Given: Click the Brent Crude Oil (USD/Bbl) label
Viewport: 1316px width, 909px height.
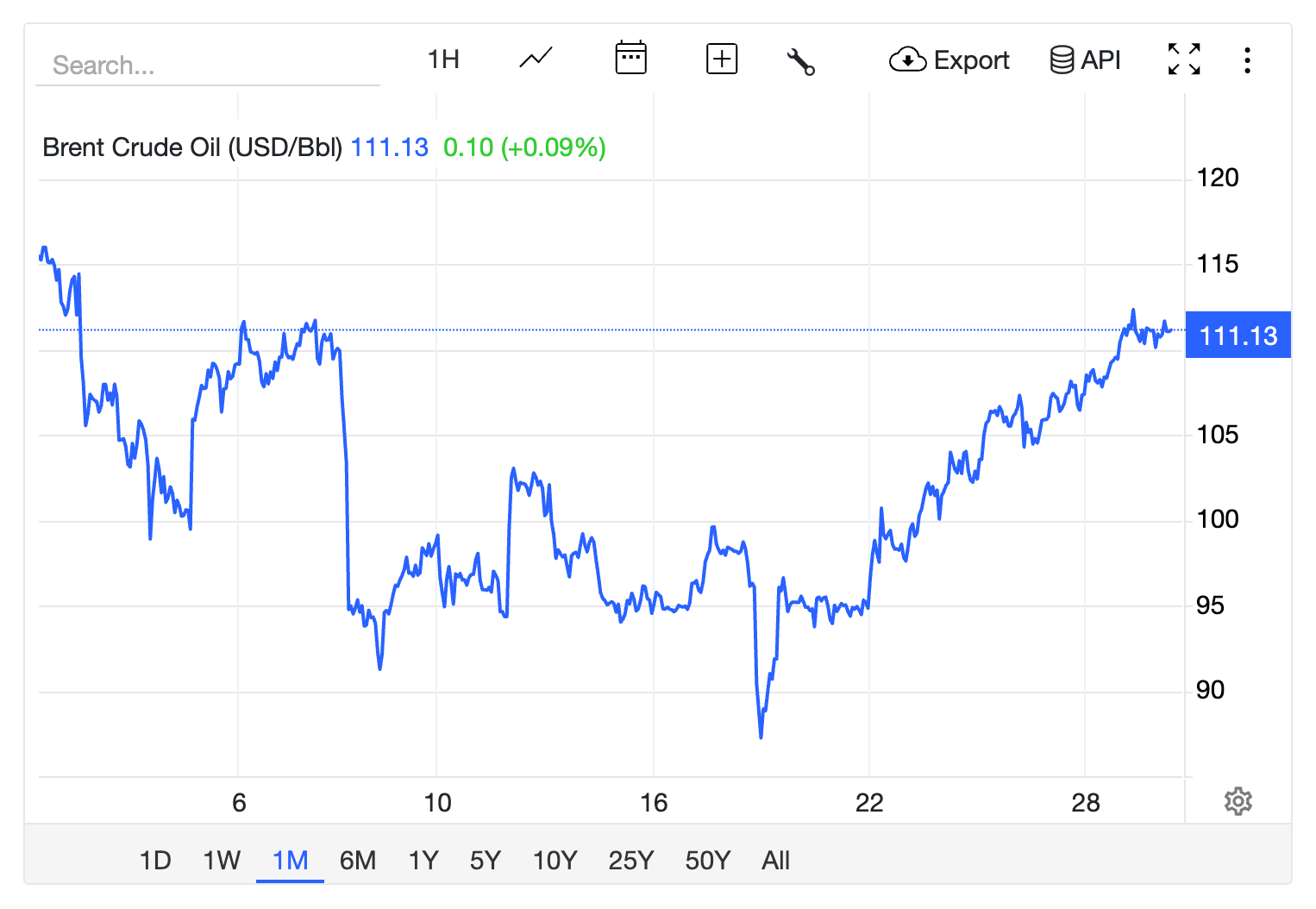Looking at the screenshot, I should 192,147.
